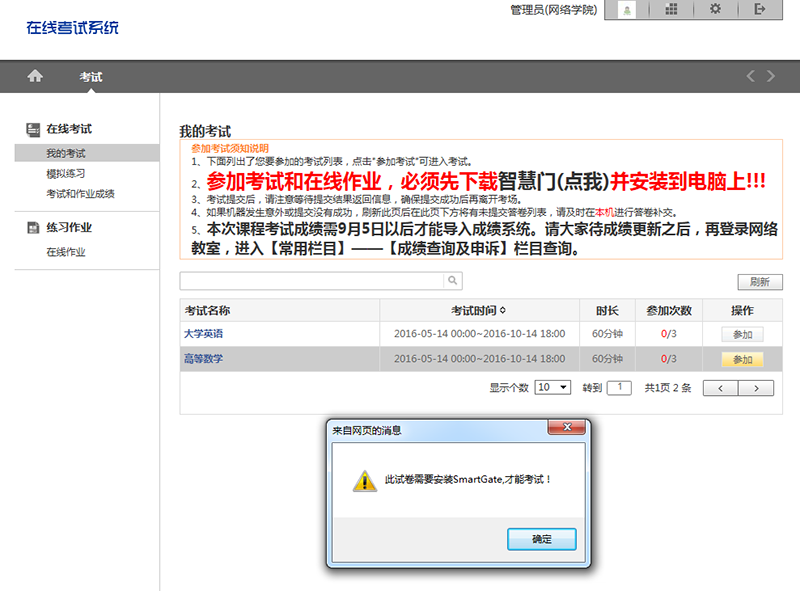This screenshot has height=591, width=800.
Task: Open 模拟练习 in the sidebar
Action: tap(66, 174)
